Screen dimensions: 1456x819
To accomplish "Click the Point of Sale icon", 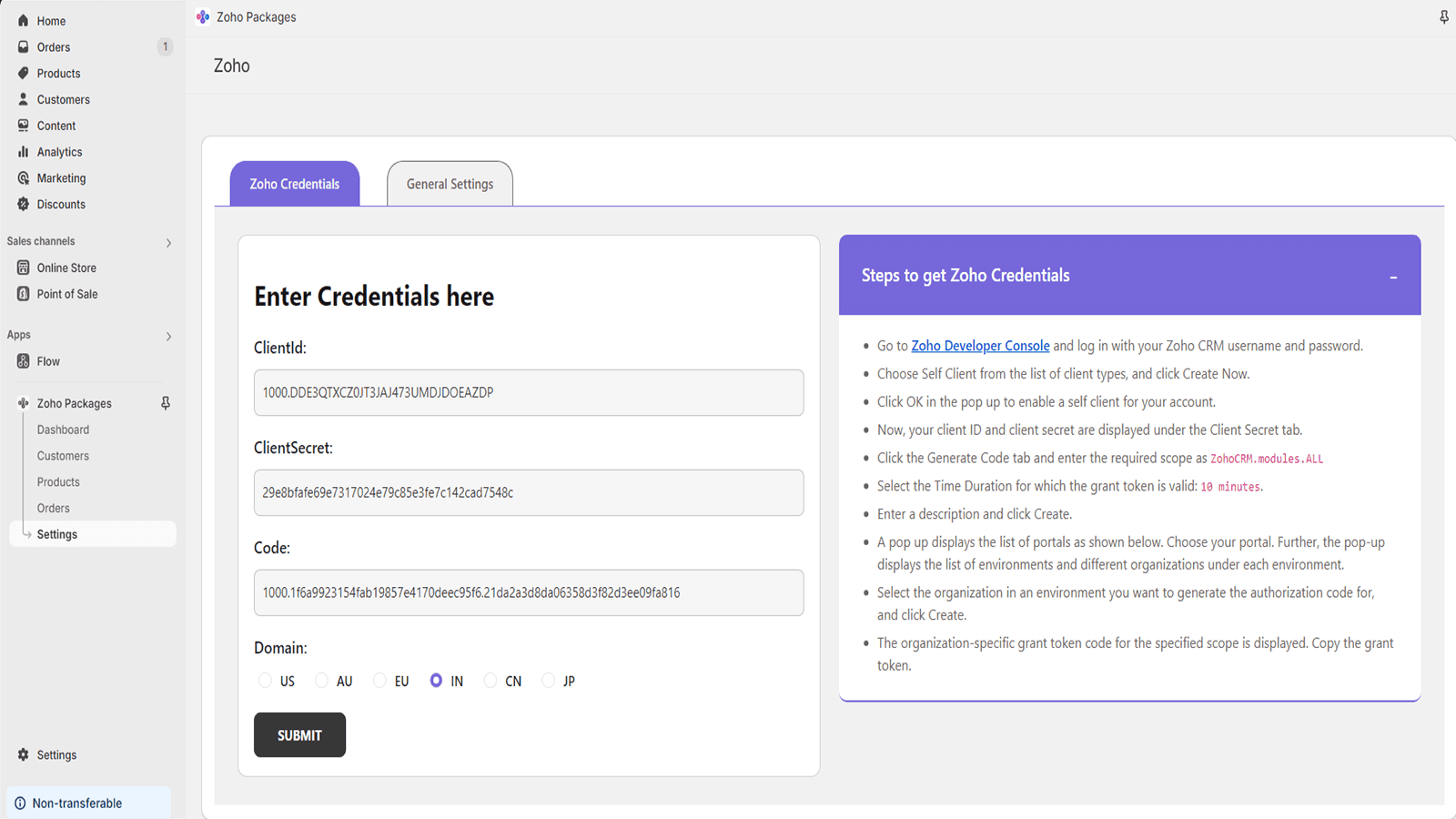I will pos(22,293).
